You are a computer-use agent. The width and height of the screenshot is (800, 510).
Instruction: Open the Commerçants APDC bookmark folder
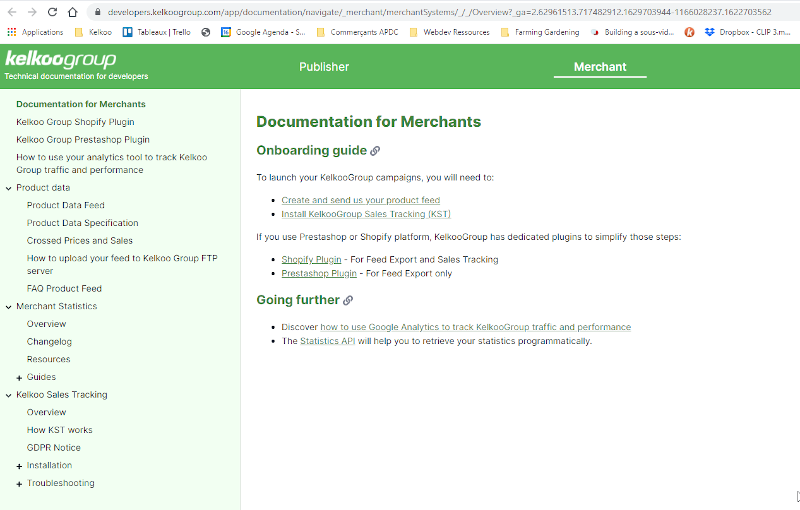tap(357, 32)
